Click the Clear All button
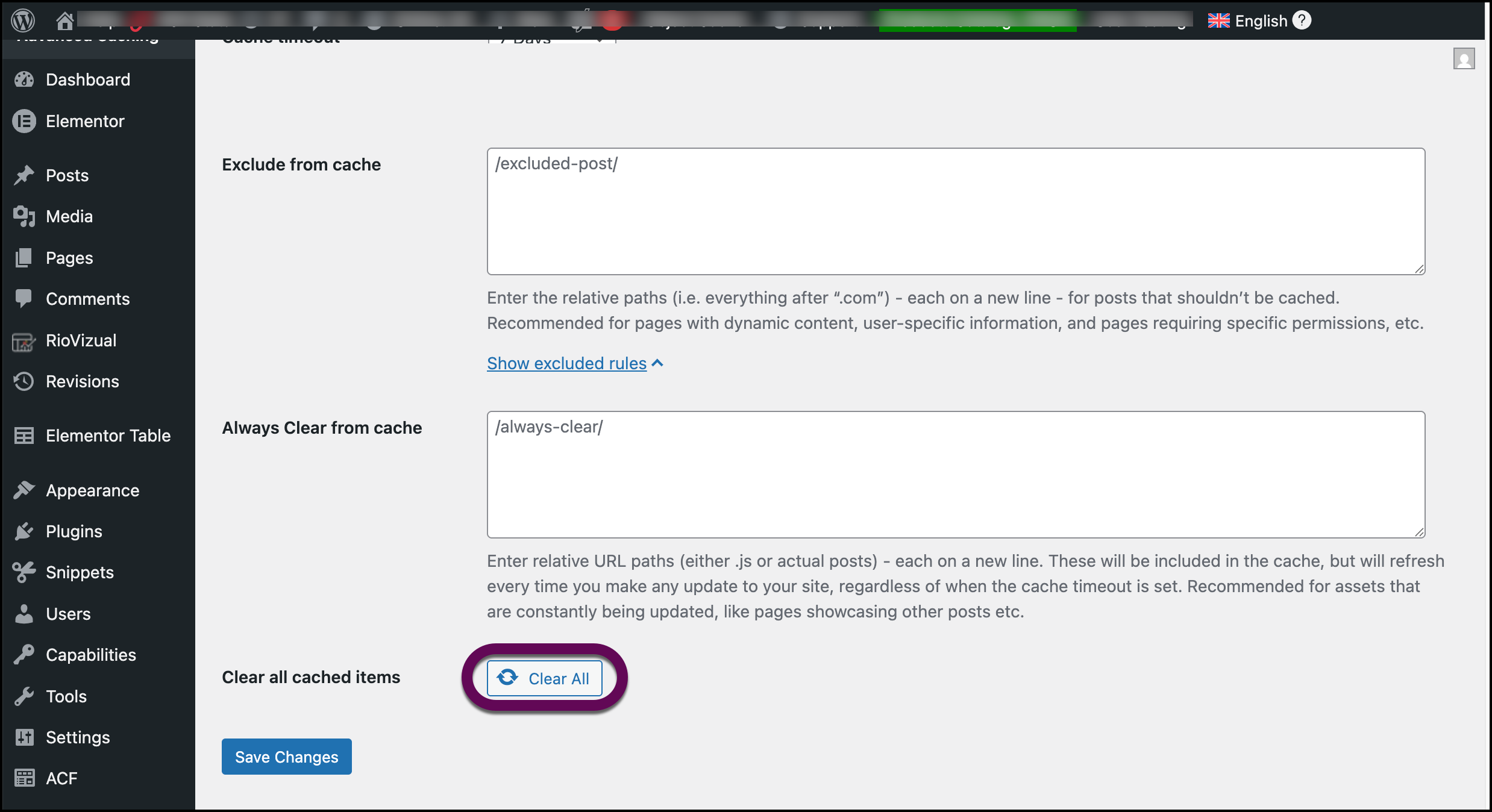This screenshot has width=1492, height=812. (544, 678)
